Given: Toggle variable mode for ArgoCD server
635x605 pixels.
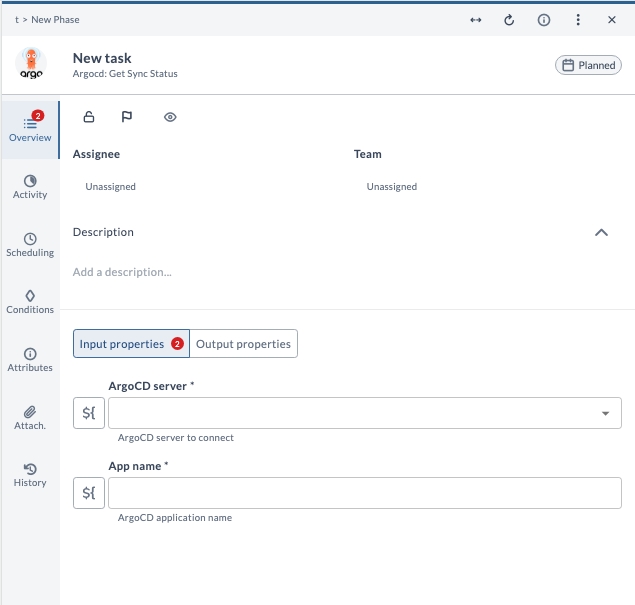Looking at the screenshot, I should tap(89, 413).
